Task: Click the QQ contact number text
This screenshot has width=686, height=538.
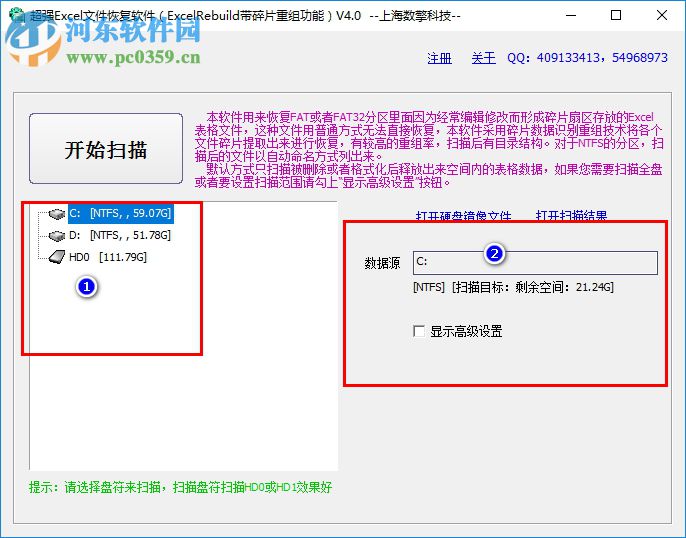Action: pos(588,58)
